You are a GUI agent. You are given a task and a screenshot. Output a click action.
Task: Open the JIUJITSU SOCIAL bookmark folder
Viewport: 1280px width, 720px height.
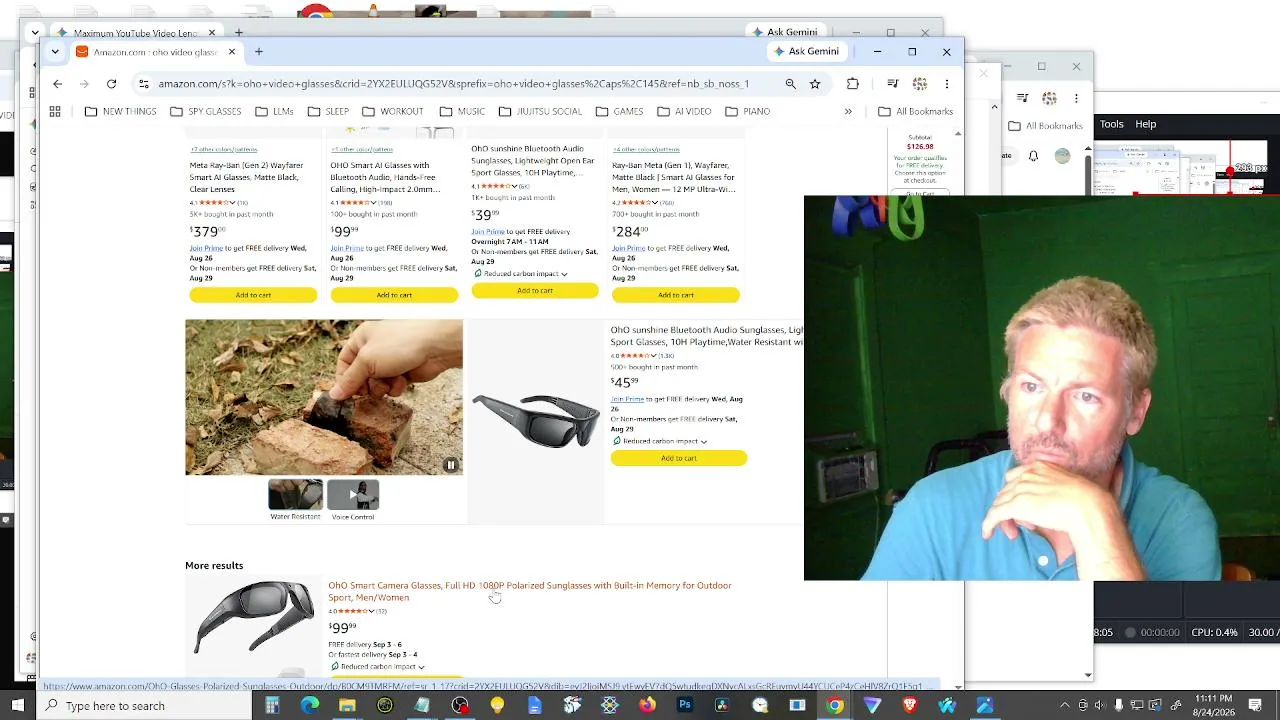pyautogui.click(x=540, y=111)
